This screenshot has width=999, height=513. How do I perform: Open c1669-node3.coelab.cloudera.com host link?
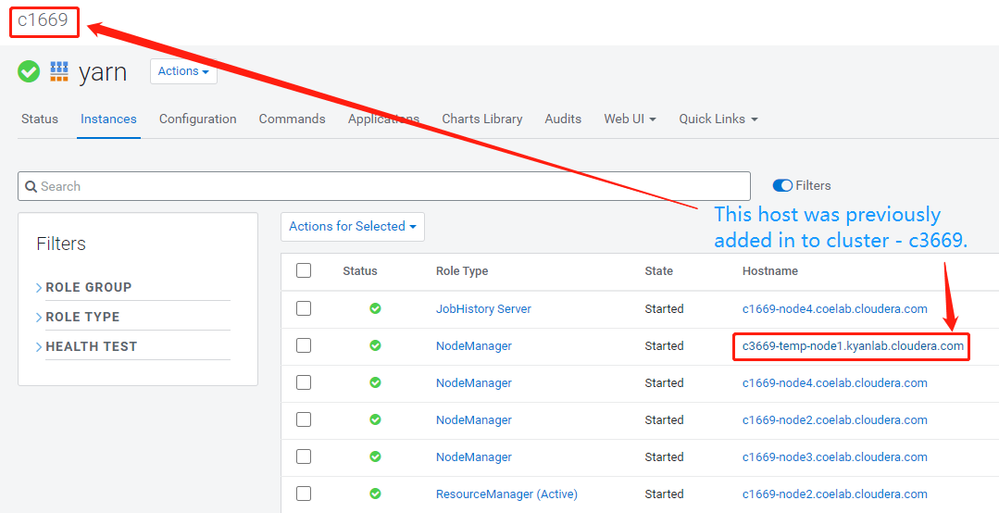835,457
